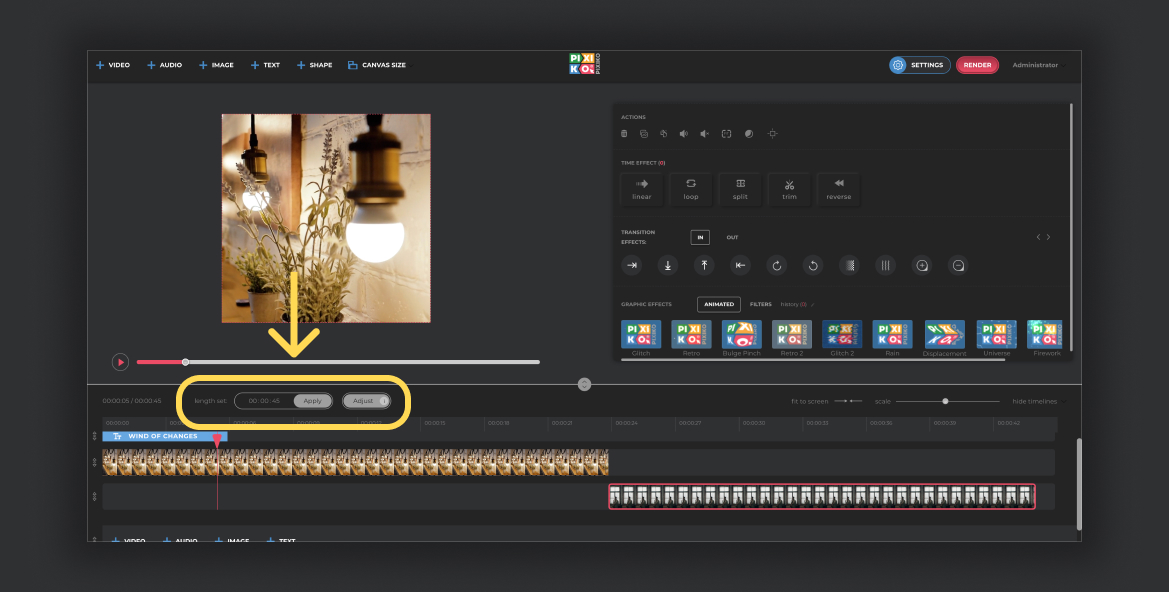Open the Administrator account menu
Viewport: 1169px width, 592px height.
point(1039,66)
